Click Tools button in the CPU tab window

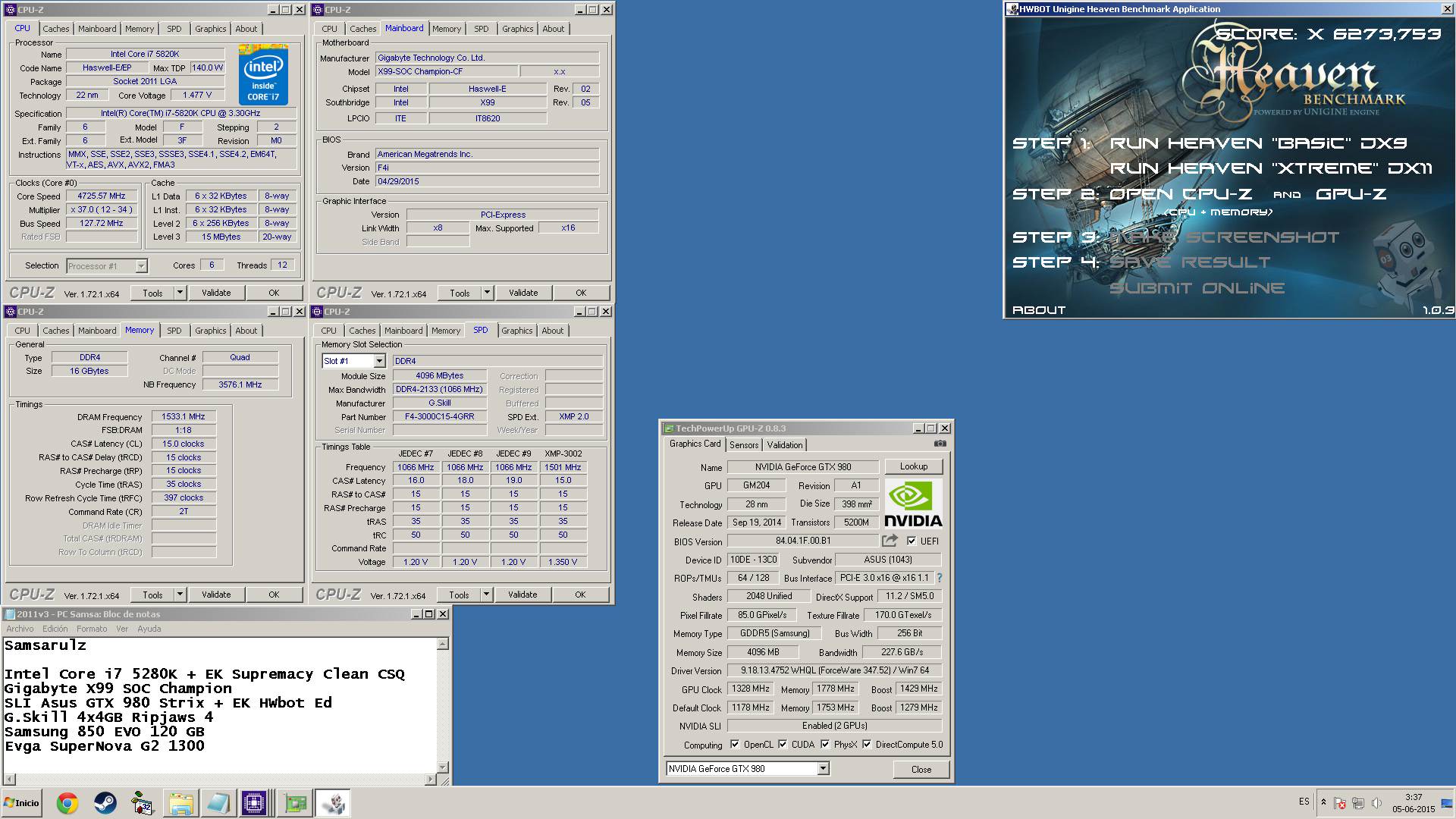click(x=152, y=293)
